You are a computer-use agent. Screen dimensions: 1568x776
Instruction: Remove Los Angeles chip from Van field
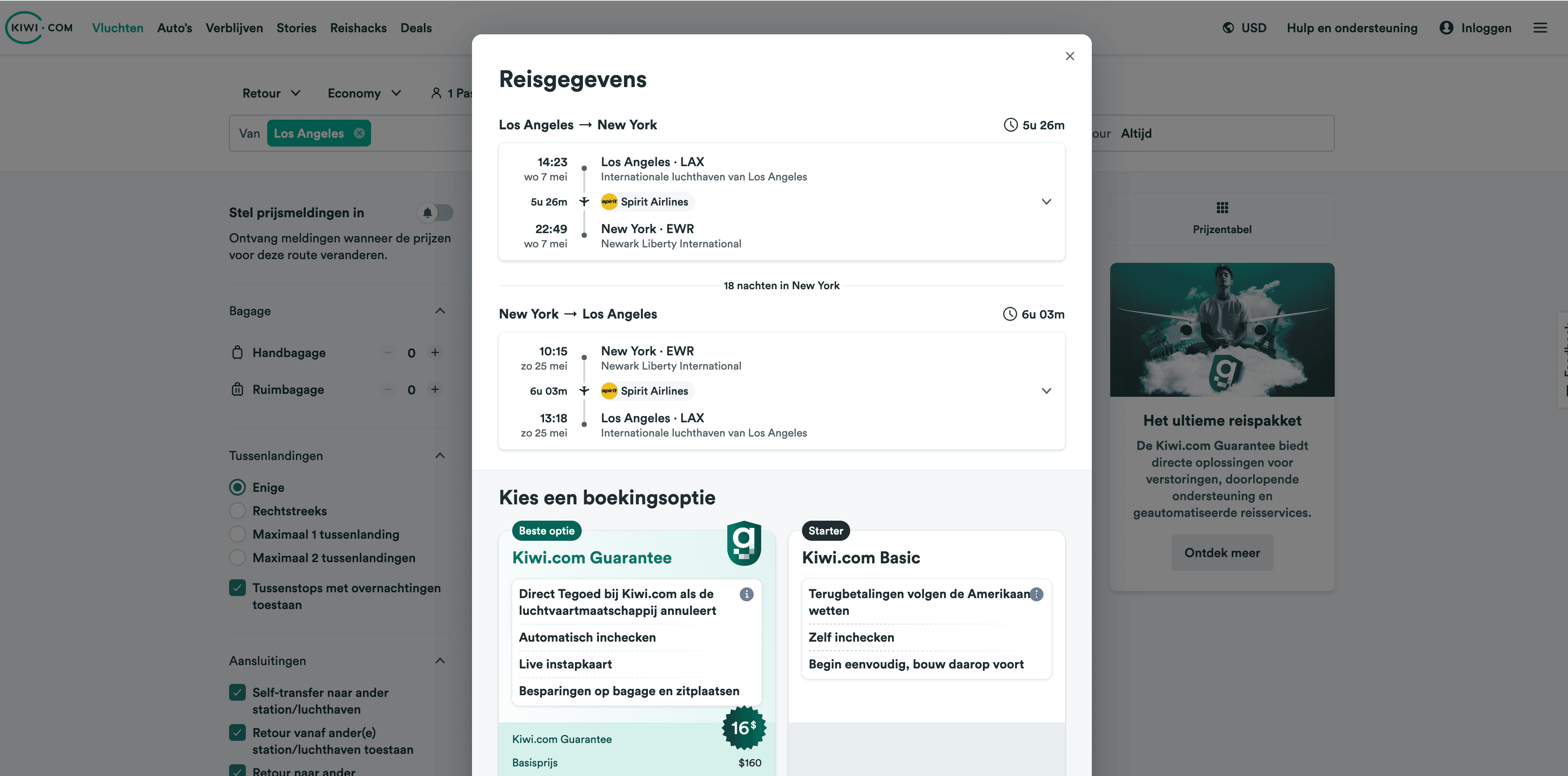[359, 133]
